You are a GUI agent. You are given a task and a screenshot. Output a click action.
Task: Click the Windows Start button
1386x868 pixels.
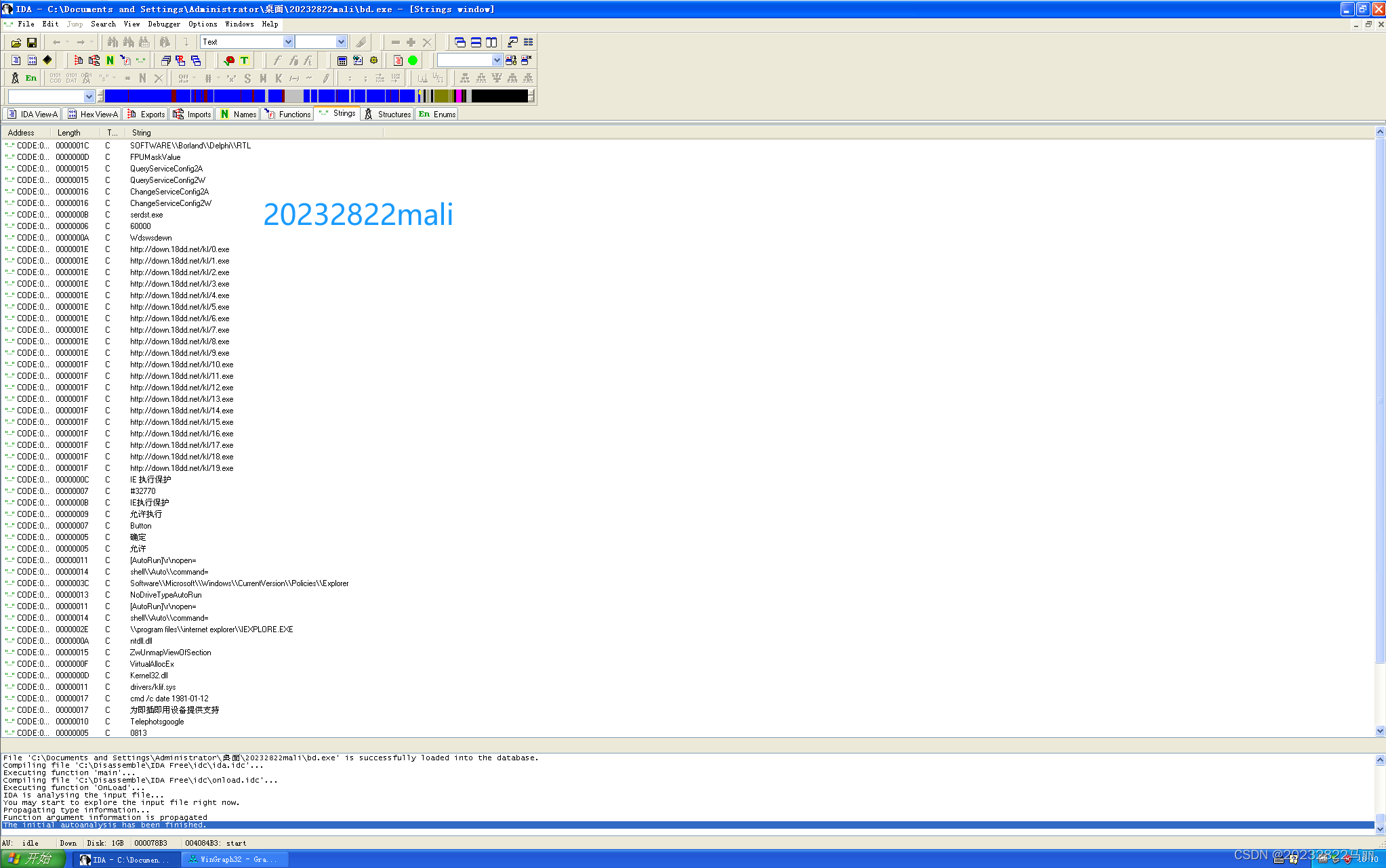tap(32, 859)
